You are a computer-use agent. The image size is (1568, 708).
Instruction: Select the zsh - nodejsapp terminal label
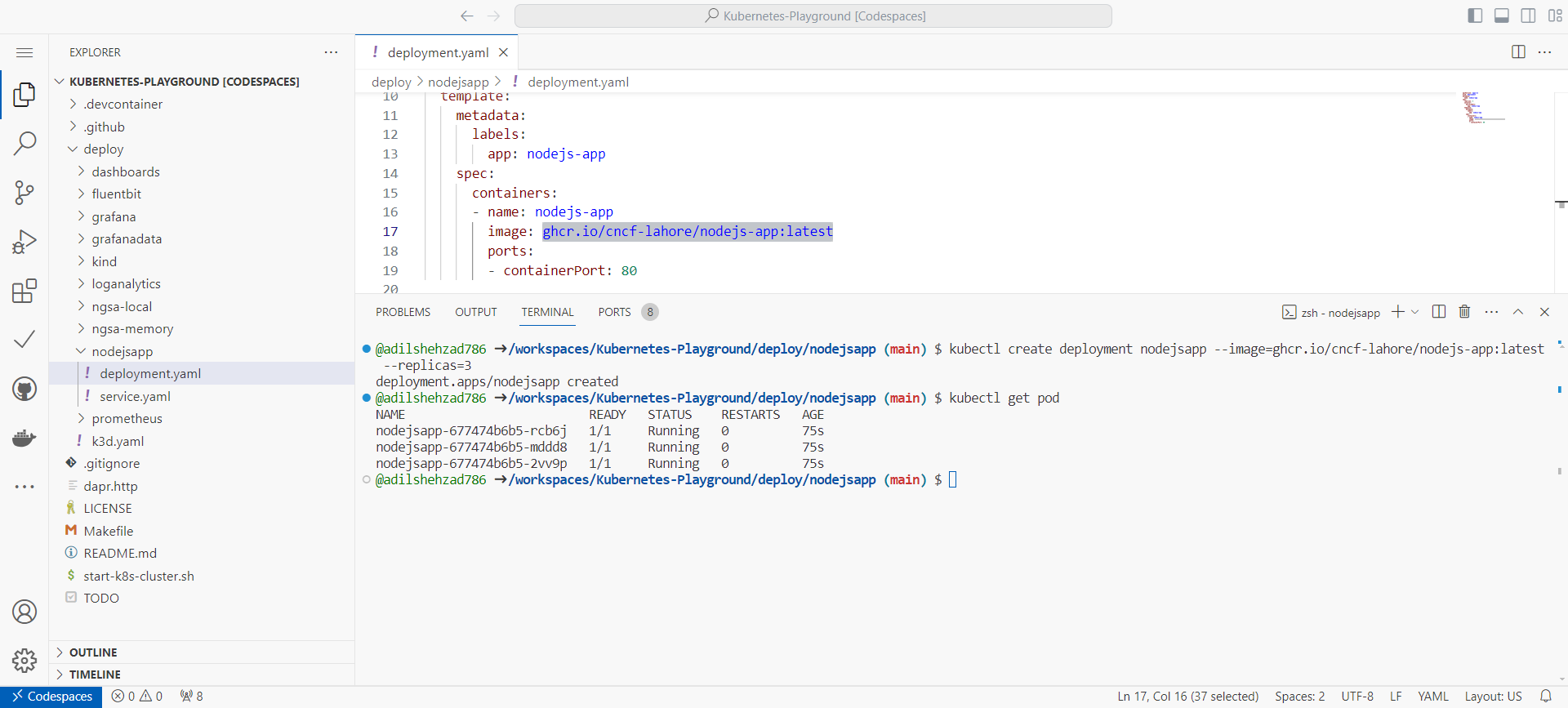point(1331,313)
